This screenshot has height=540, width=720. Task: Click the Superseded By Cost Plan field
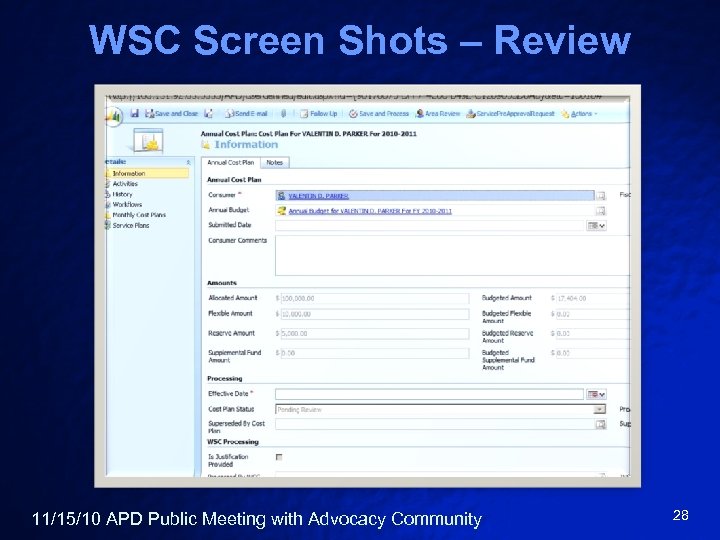(435, 424)
